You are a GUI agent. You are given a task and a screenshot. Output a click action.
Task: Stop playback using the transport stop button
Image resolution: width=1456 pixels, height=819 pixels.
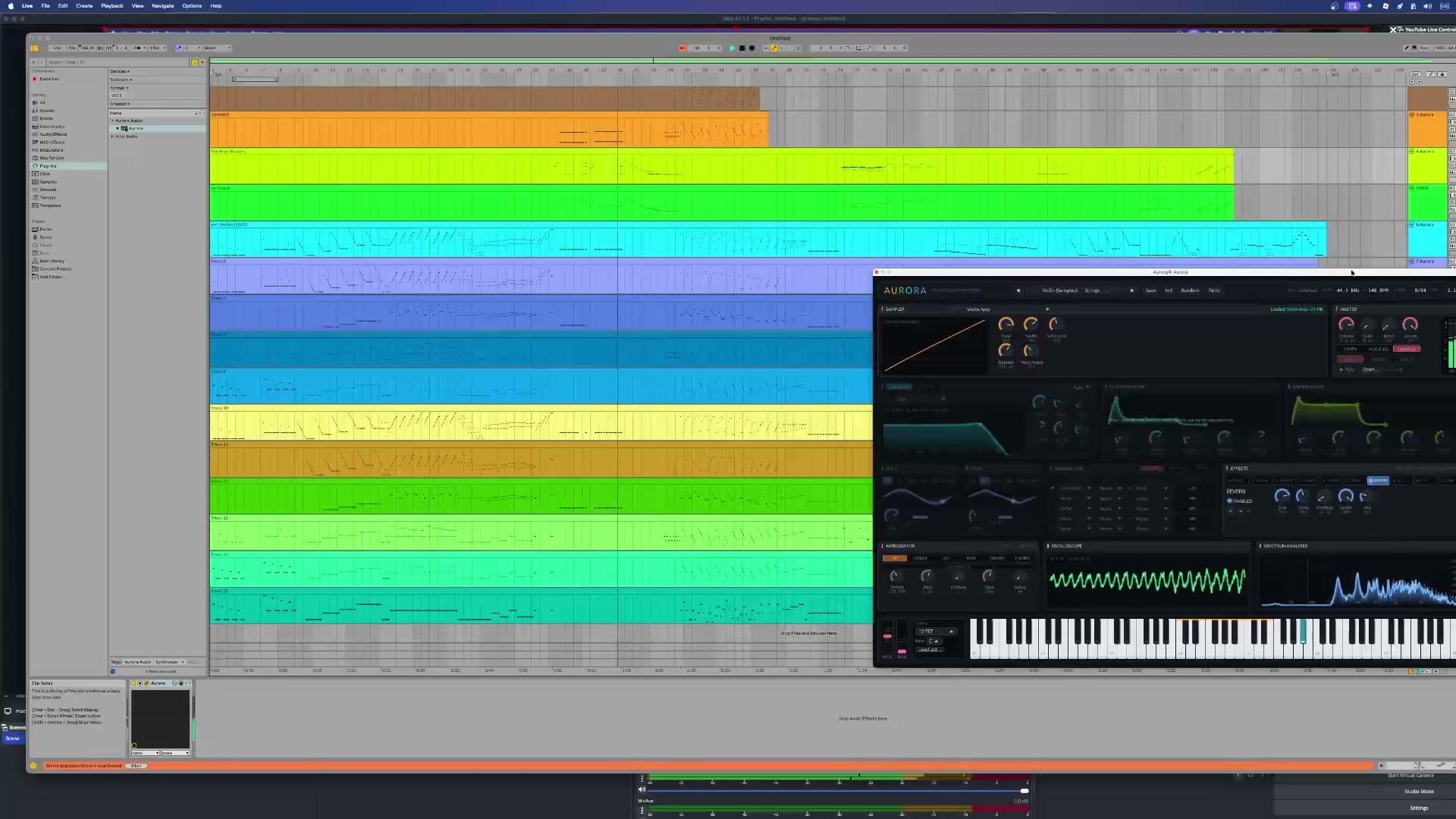pos(742,48)
